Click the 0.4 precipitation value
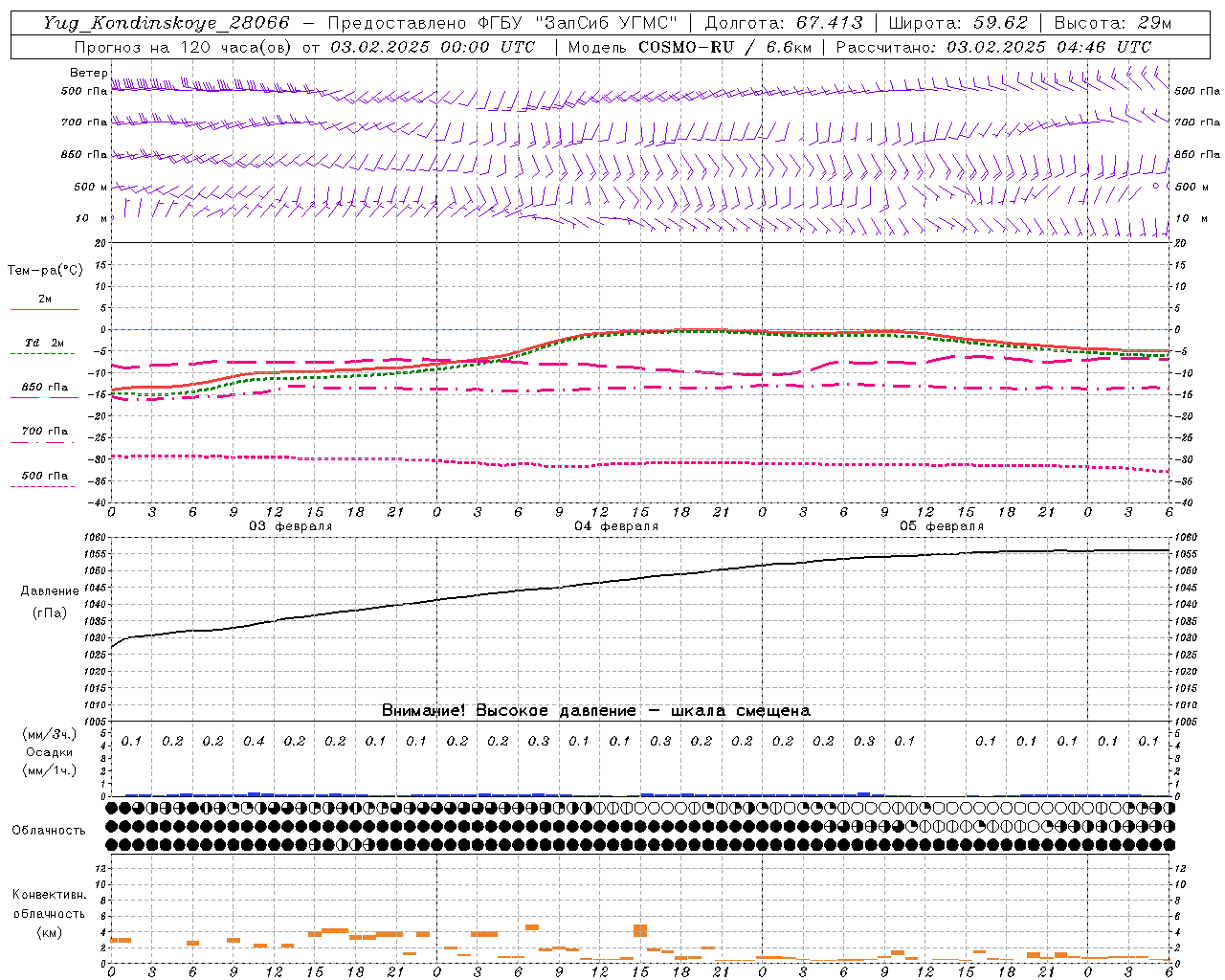 pos(254,741)
